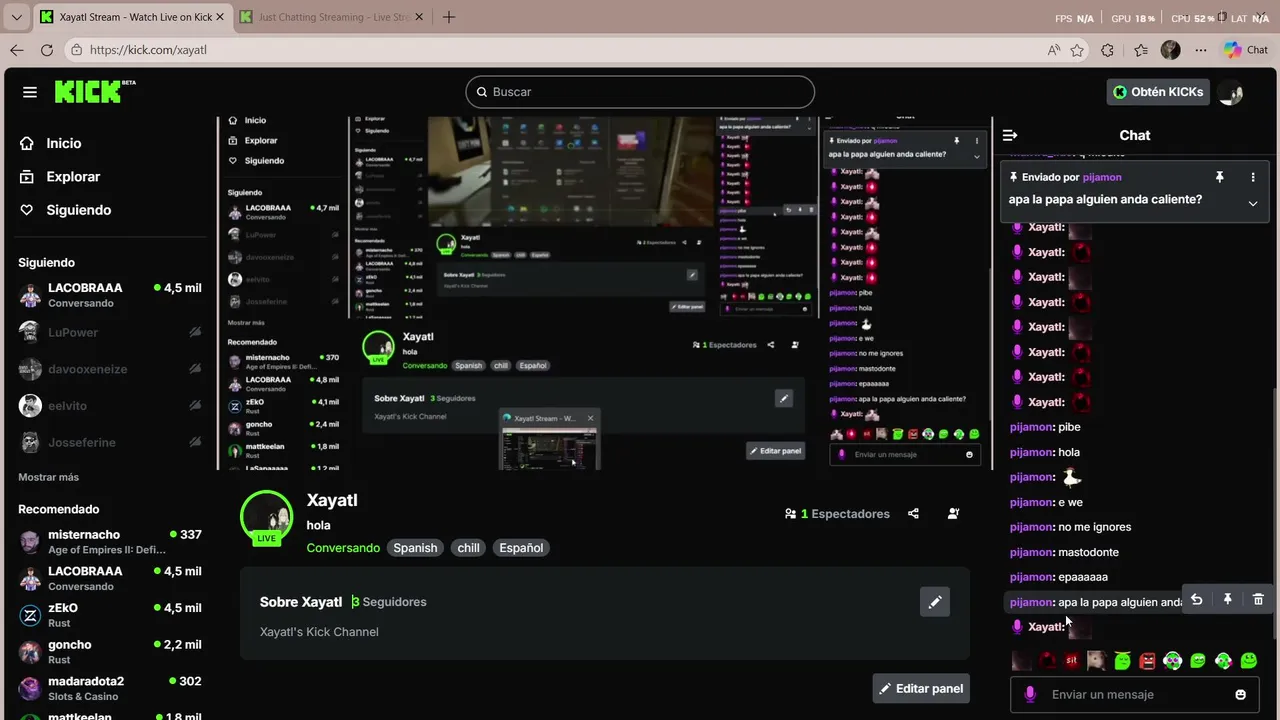Reload the Kick page
Screen dimensions: 1280x720
[47, 50]
